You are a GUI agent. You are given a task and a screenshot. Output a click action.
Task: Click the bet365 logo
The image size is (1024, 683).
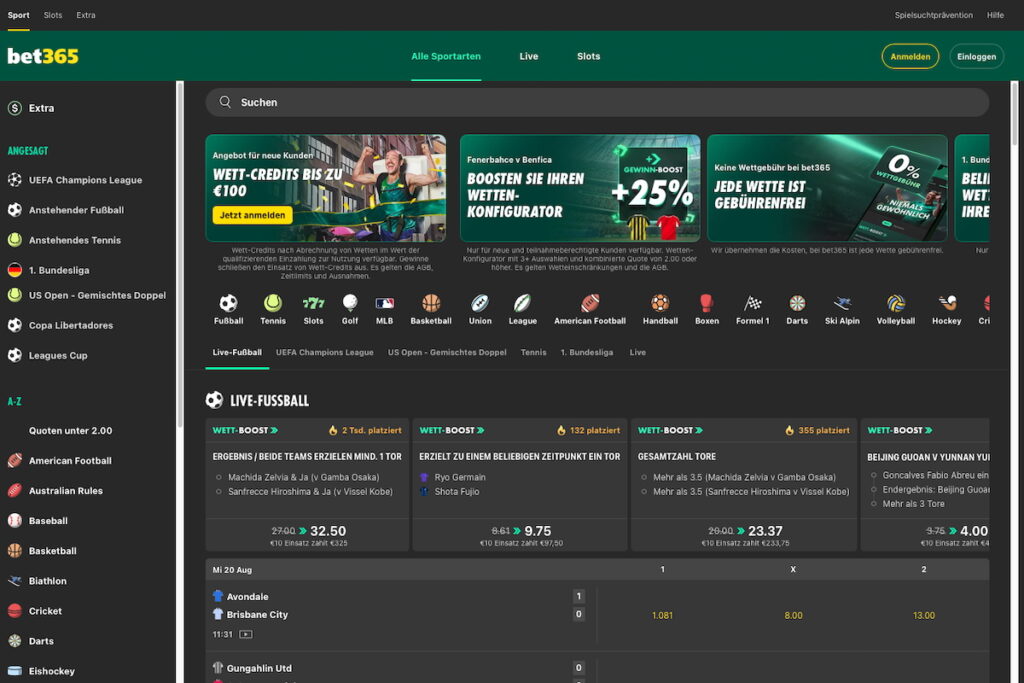(43, 56)
